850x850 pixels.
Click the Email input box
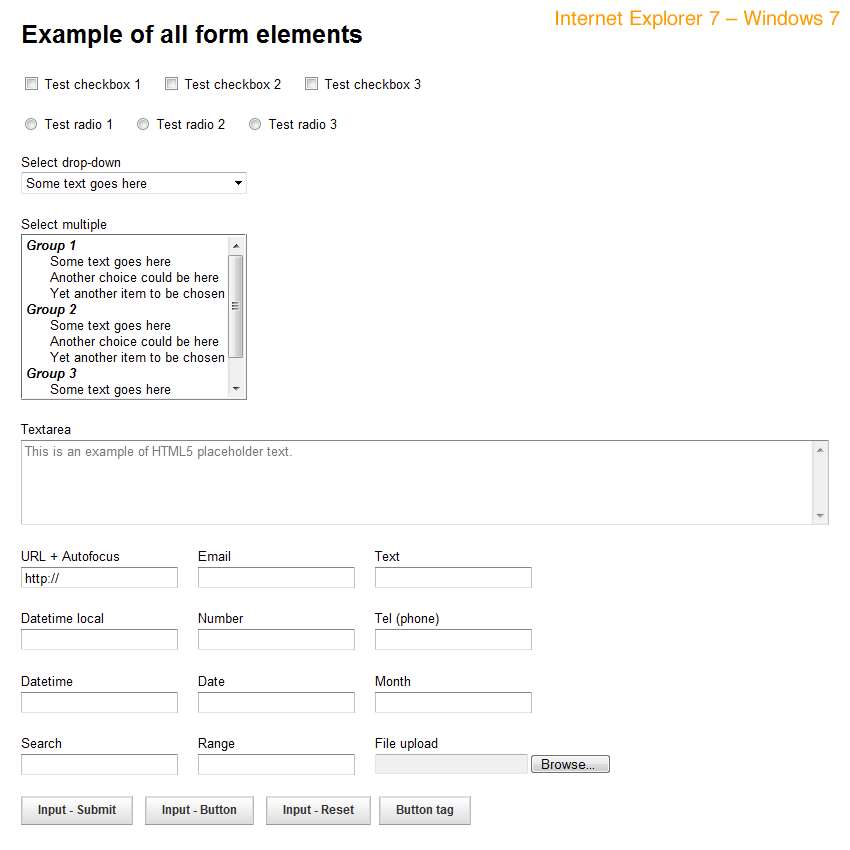[276, 578]
